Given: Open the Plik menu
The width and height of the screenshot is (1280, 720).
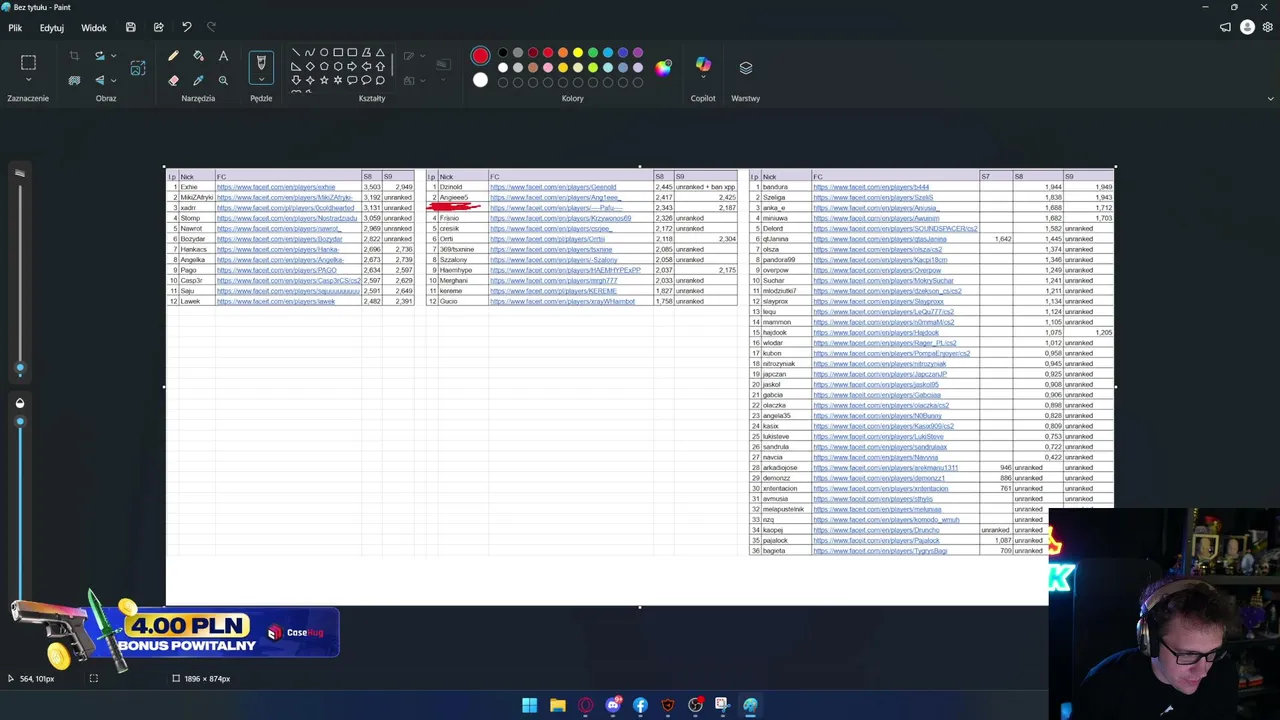Looking at the screenshot, I should pos(15,28).
